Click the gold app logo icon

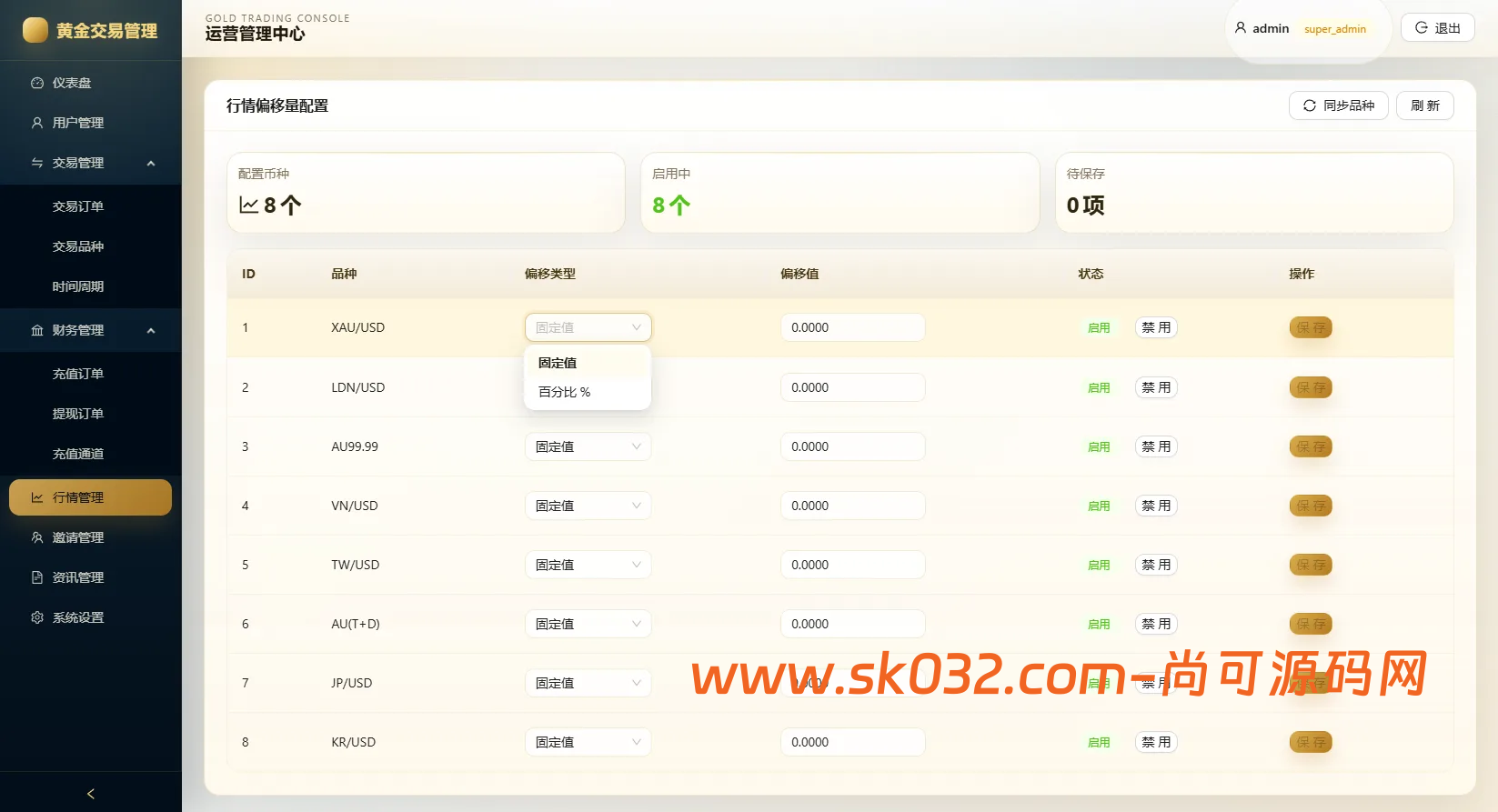pyautogui.click(x=35, y=30)
